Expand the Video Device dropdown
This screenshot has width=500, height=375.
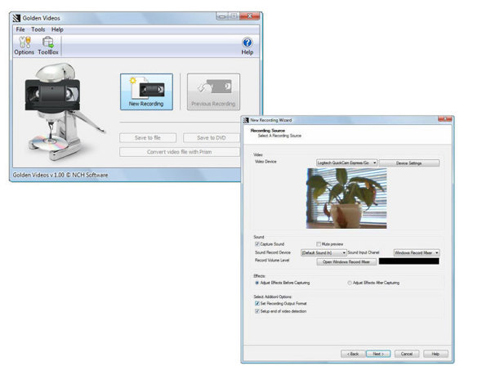coord(347,163)
